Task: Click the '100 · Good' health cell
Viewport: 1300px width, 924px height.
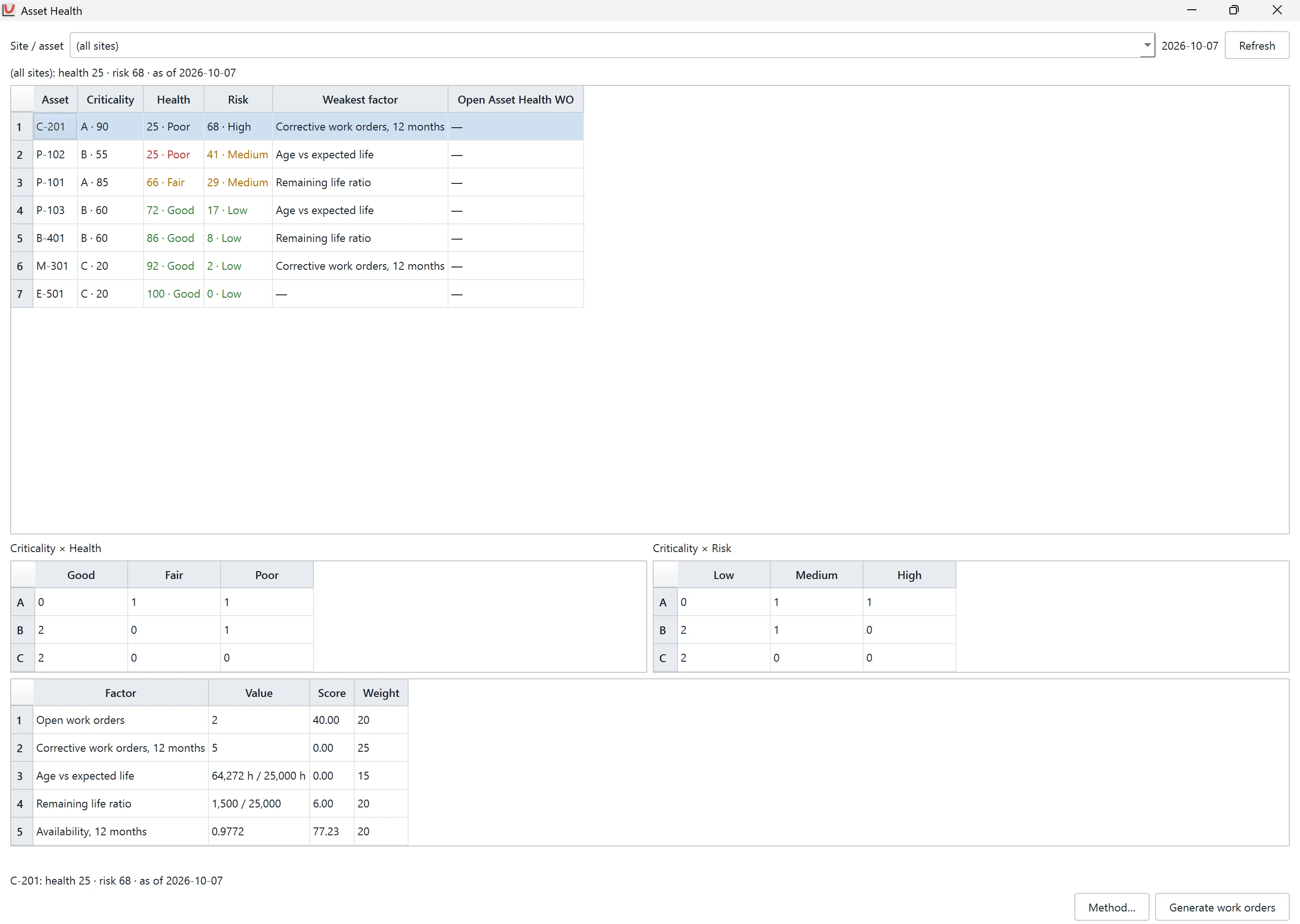Action: [174, 294]
